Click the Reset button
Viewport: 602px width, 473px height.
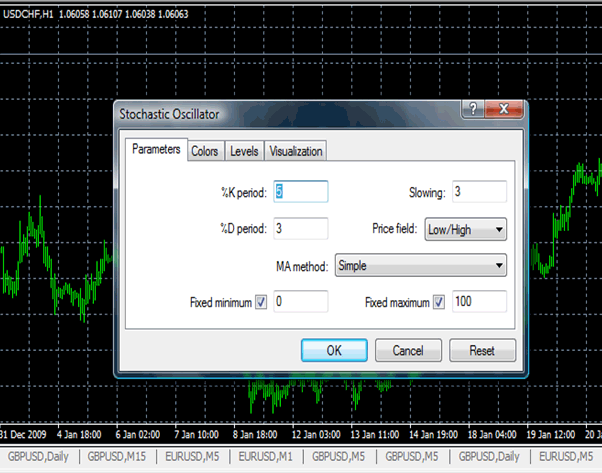point(482,350)
